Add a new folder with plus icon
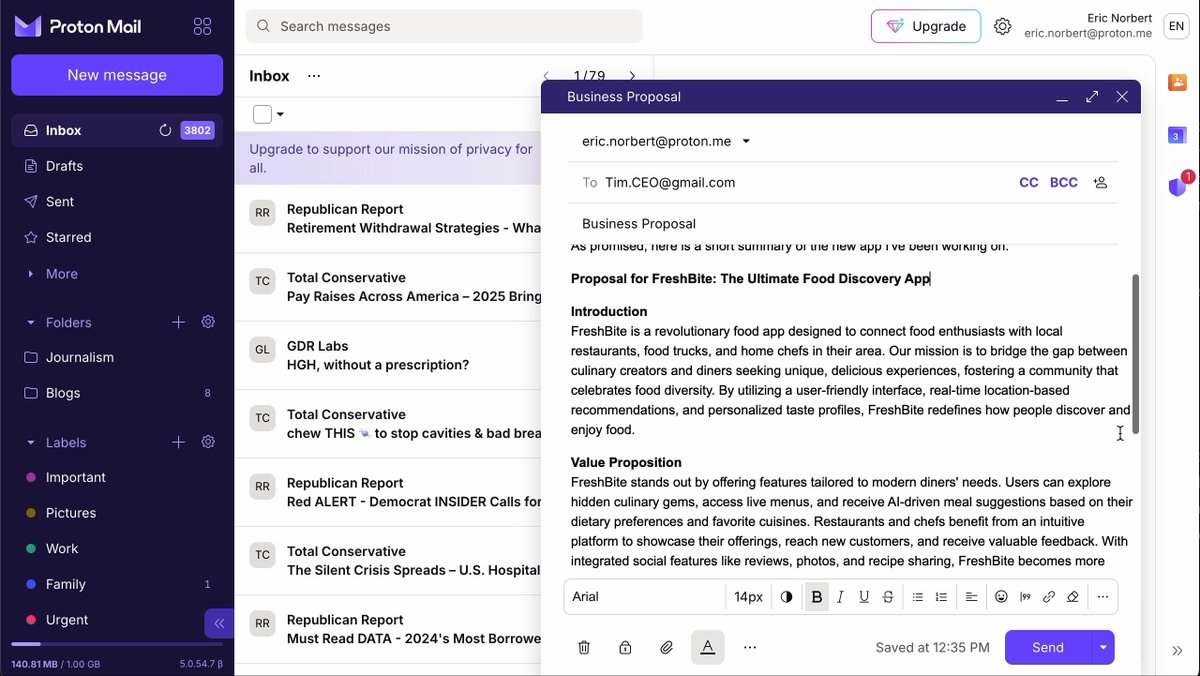Screen dimensions: 1200x676 (178, 322)
